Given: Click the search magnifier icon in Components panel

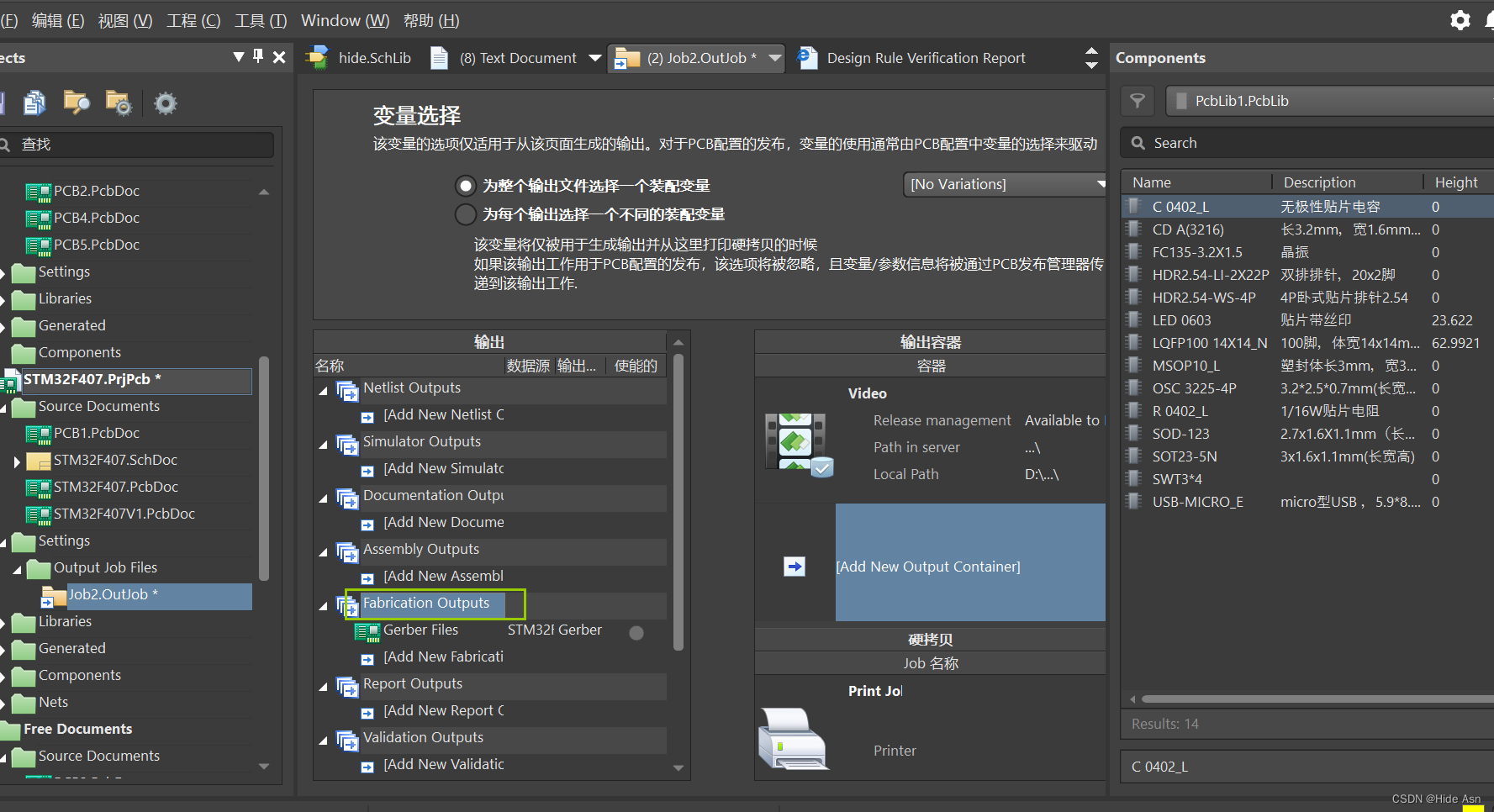Looking at the screenshot, I should click(x=1138, y=143).
